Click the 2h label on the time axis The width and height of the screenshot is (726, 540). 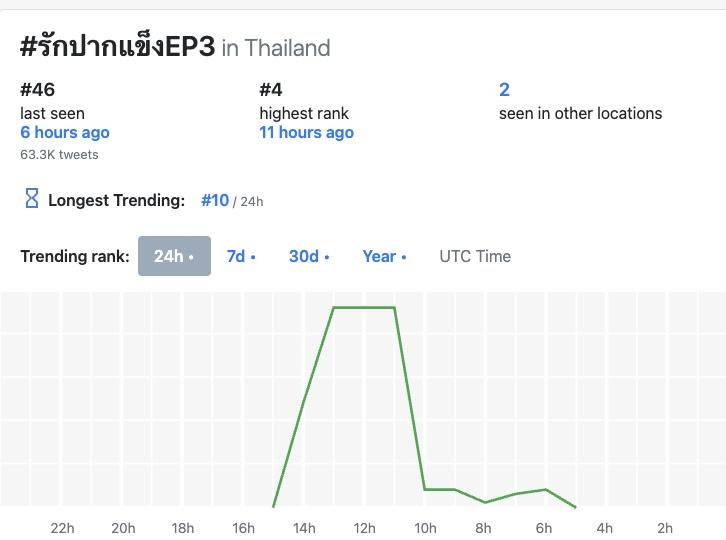tap(664, 528)
